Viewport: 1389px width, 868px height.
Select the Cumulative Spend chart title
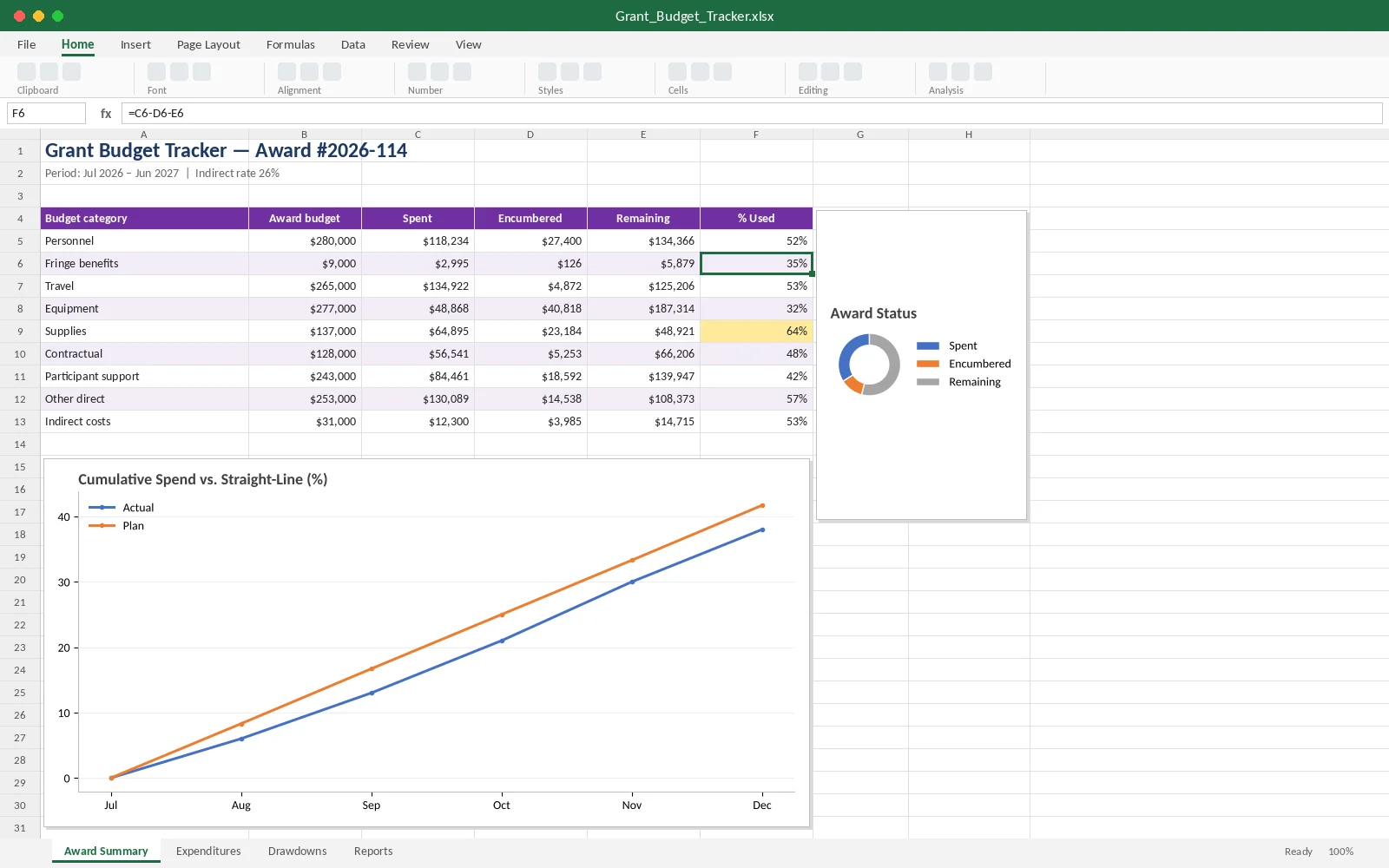click(x=202, y=479)
